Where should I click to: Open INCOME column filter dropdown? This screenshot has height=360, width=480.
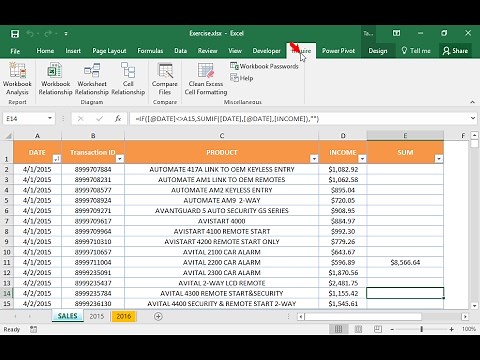tap(362, 159)
